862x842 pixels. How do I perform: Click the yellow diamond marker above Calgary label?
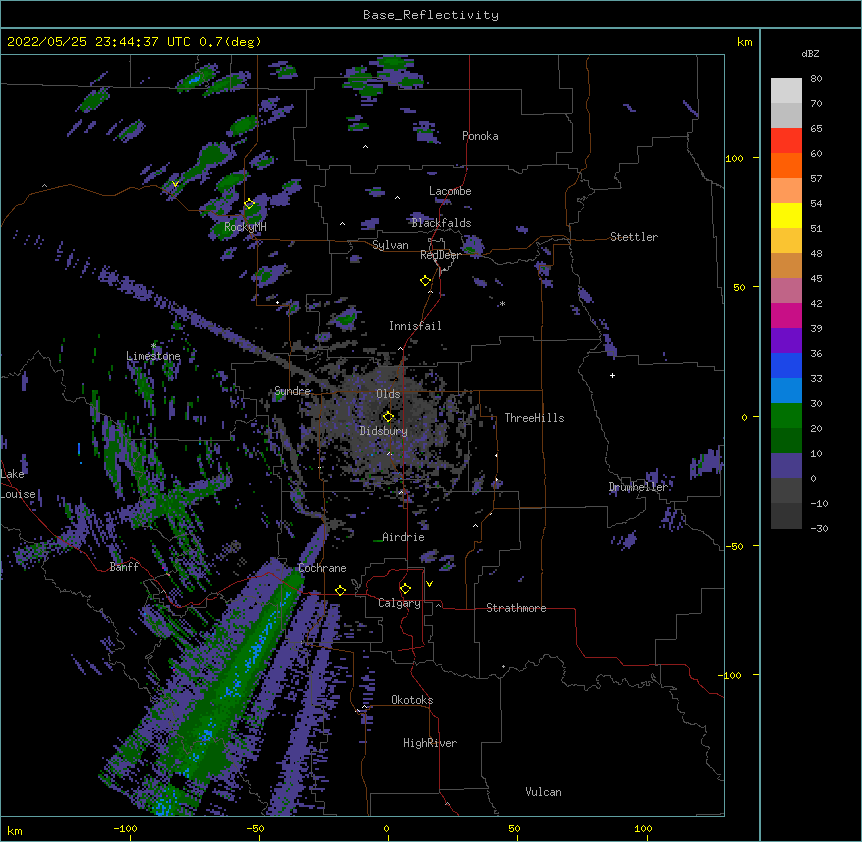pos(405,589)
